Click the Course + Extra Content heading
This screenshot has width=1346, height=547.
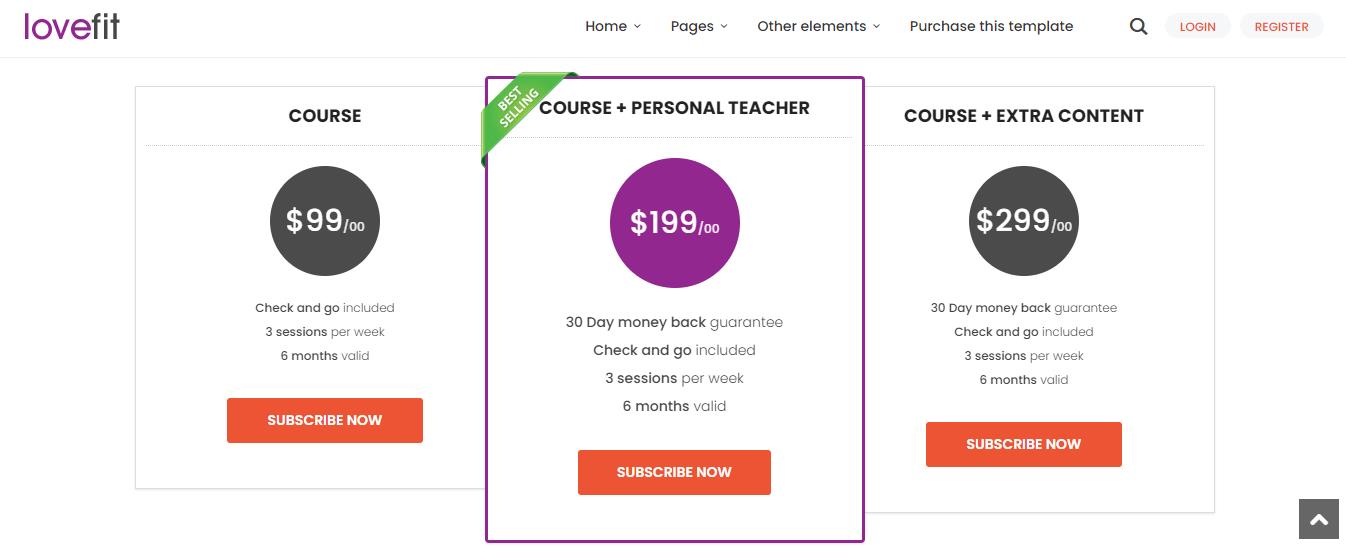tap(1023, 116)
